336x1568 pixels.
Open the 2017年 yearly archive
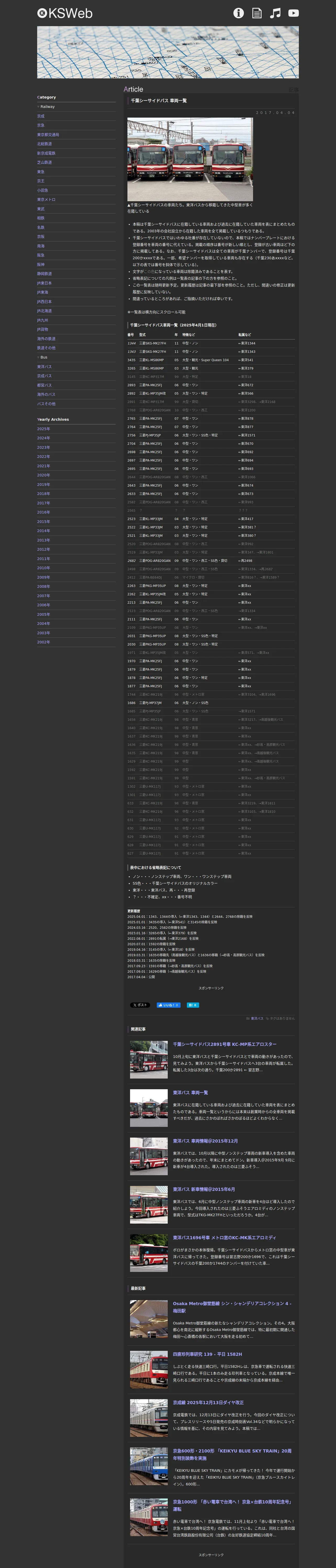pyautogui.click(x=43, y=503)
